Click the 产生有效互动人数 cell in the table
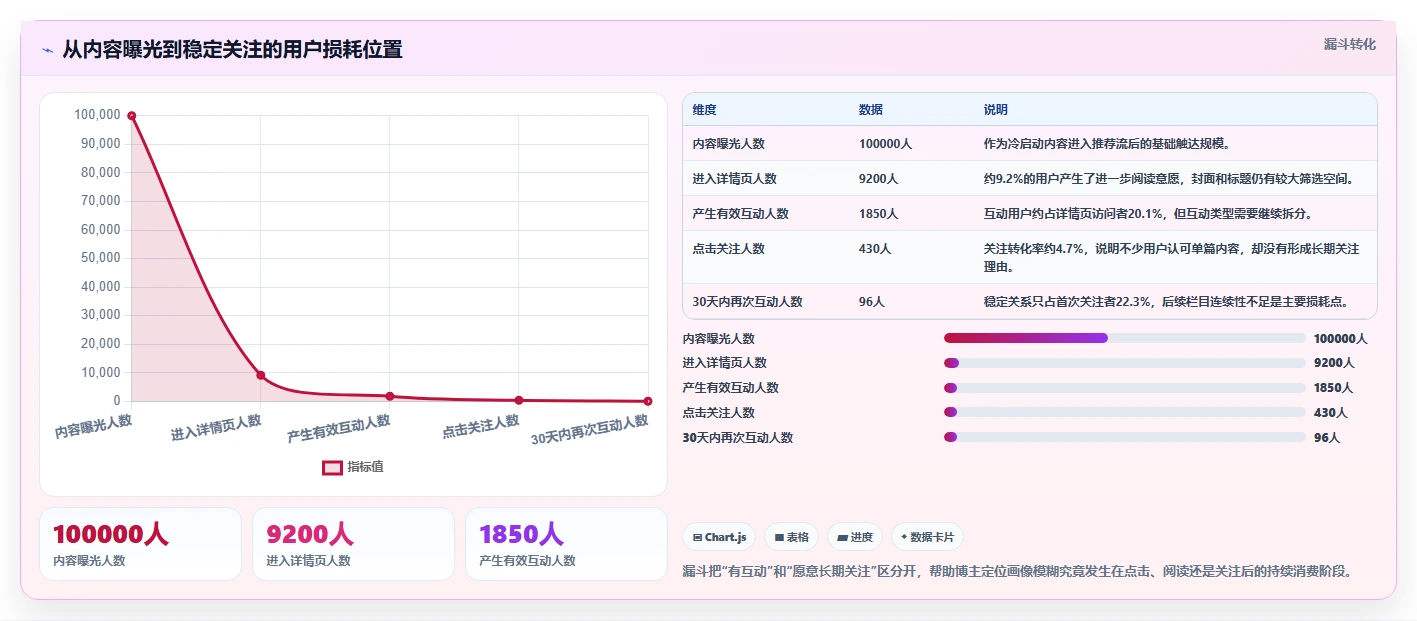Screen dimensions: 1417x621 click(x=740, y=214)
